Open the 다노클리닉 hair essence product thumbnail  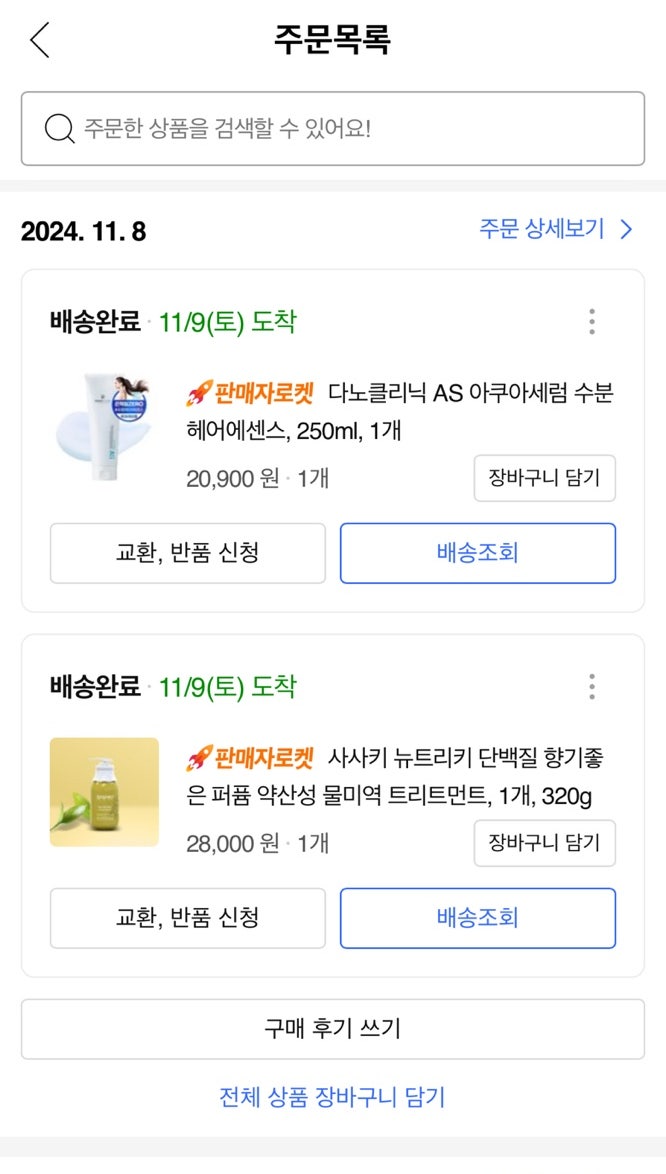pos(104,427)
